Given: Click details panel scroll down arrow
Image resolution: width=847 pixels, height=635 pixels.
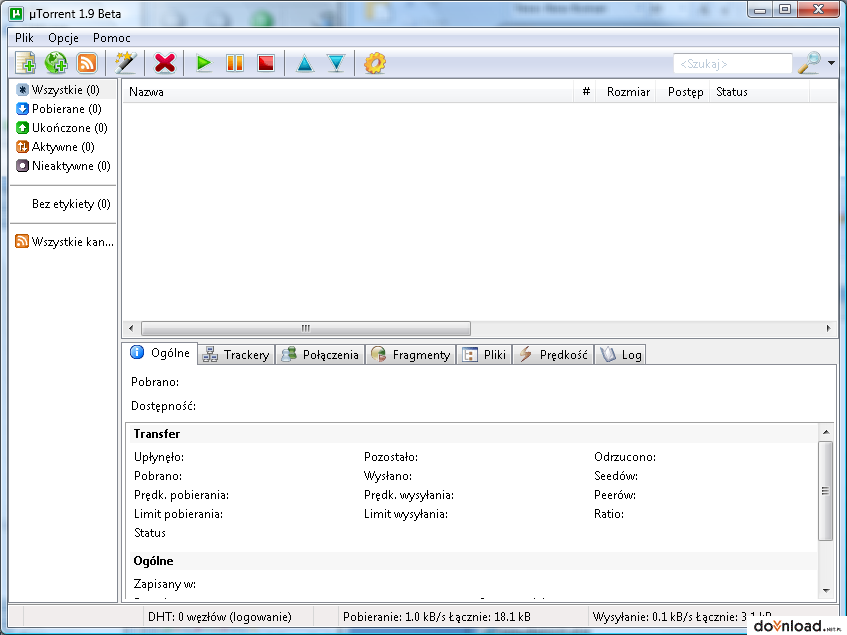Looking at the screenshot, I should pyautogui.click(x=826, y=590).
